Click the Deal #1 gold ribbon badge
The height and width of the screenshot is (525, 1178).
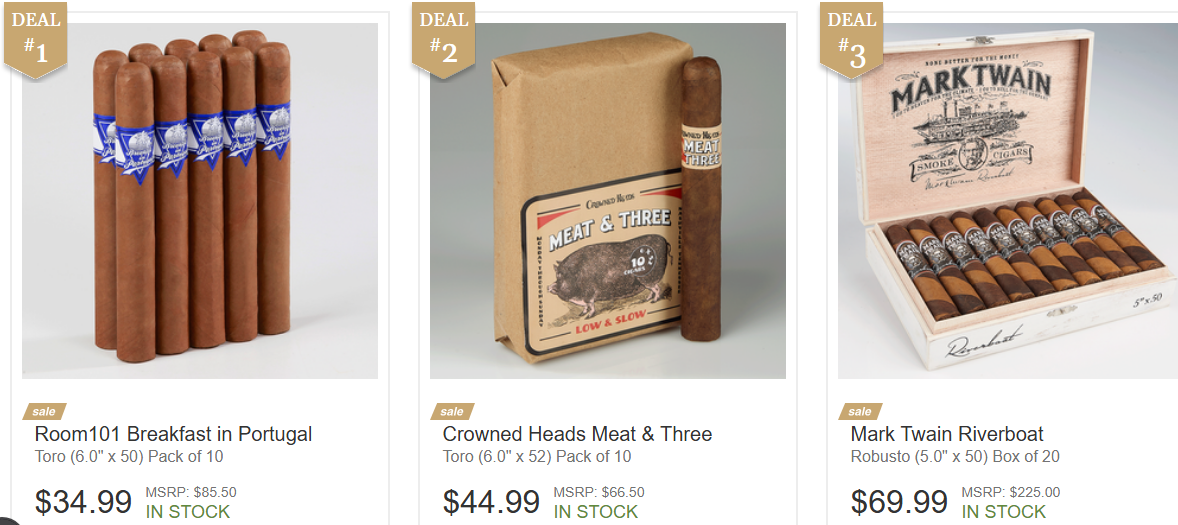(35, 39)
